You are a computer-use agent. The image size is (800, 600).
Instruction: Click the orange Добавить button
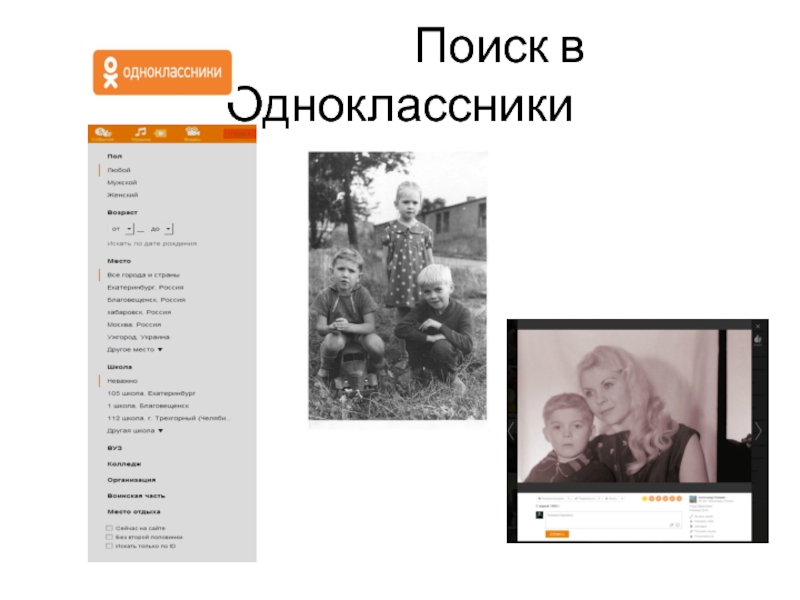point(557,534)
